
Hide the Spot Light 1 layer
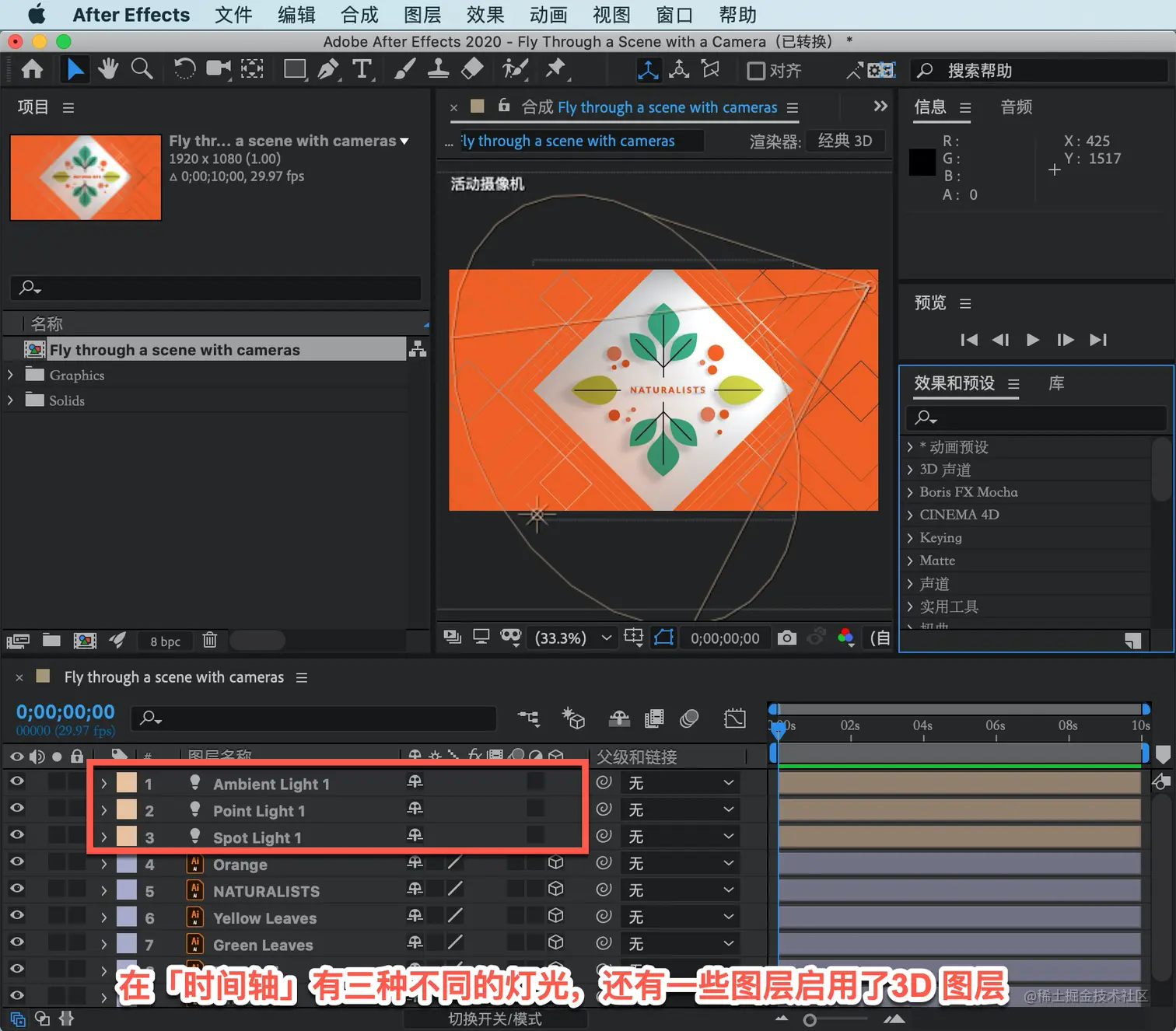[16, 834]
